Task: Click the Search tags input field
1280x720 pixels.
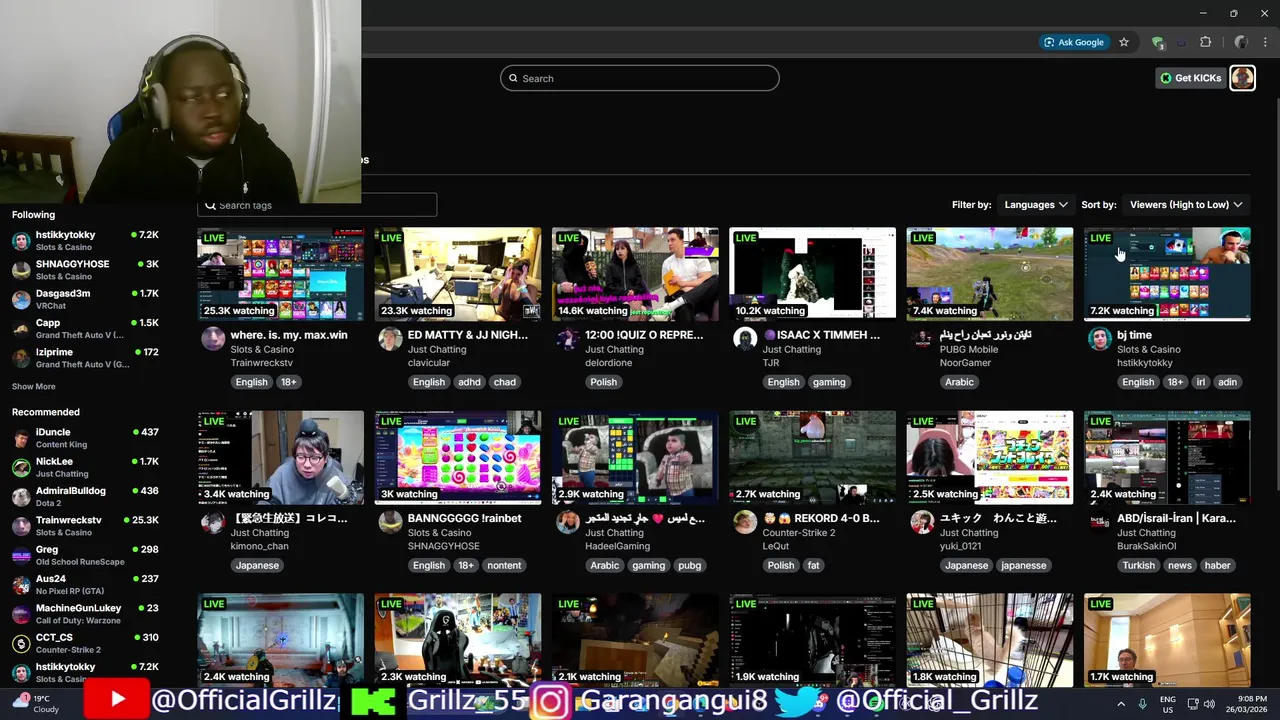Action: (318, 205)
